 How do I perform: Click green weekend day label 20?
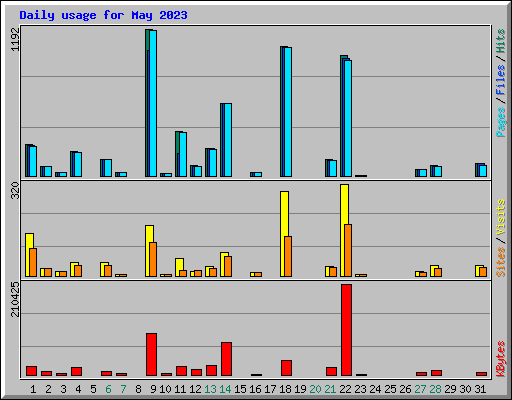315,389
